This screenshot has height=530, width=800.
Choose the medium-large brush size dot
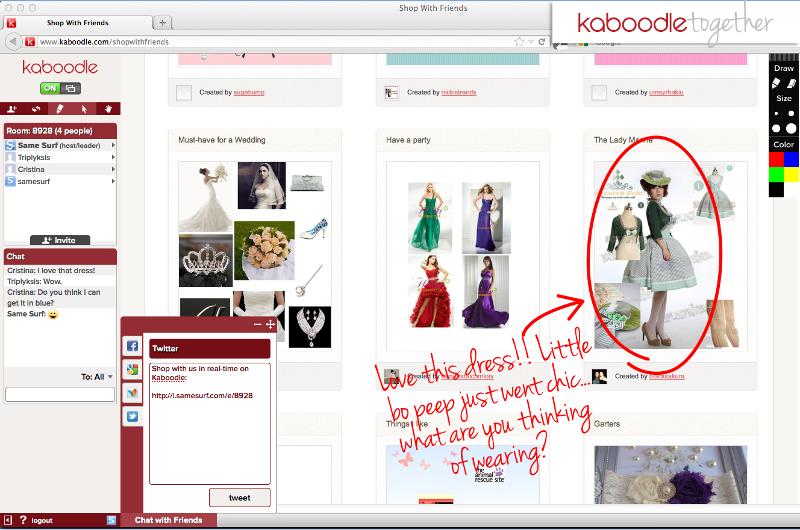(776, 129)
